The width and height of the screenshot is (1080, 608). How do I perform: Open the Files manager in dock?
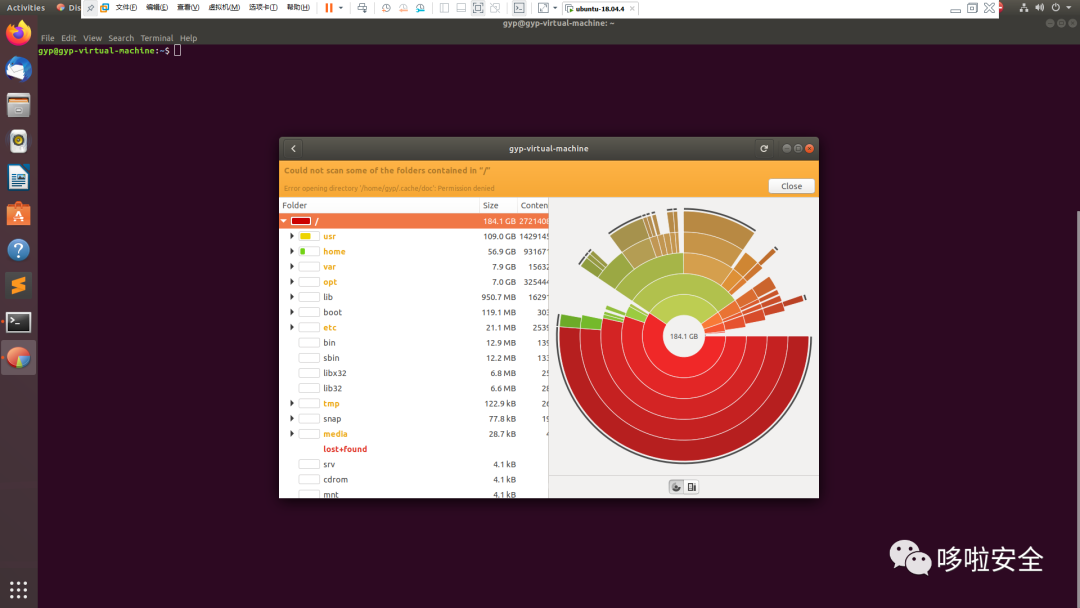point(19,105)
